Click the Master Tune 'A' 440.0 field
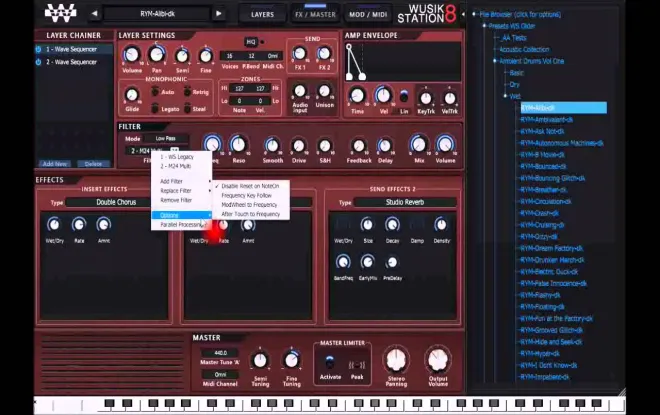Image resolution: width=660 pixels, height=415 pixels. pos(220,353)
